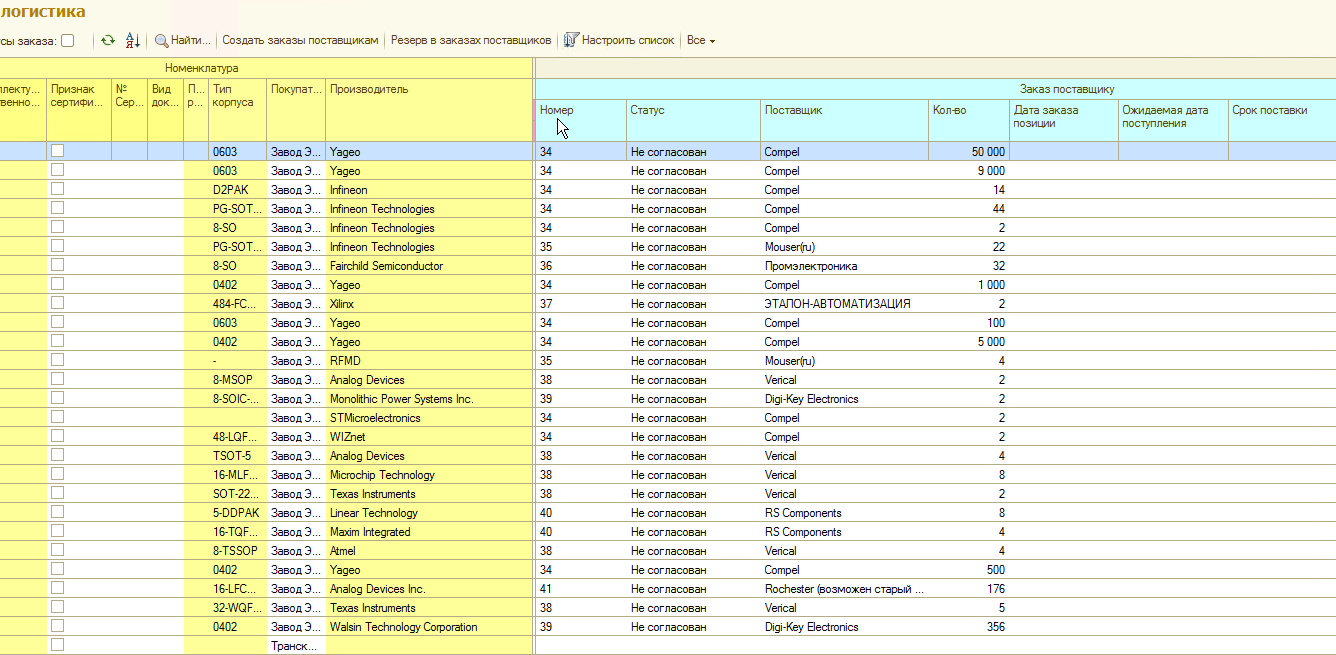Click the alphabetical sort icon
The height and width of the screenshot is (655, 1336).
coord(133,41)
